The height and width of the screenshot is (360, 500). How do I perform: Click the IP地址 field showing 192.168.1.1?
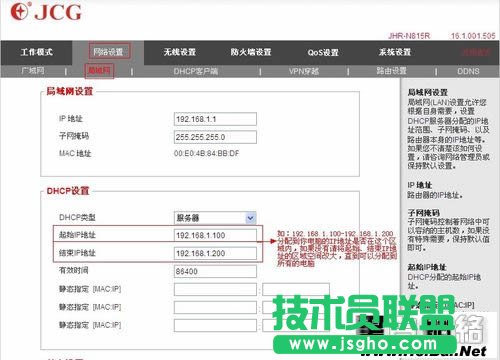coord(215,119)
